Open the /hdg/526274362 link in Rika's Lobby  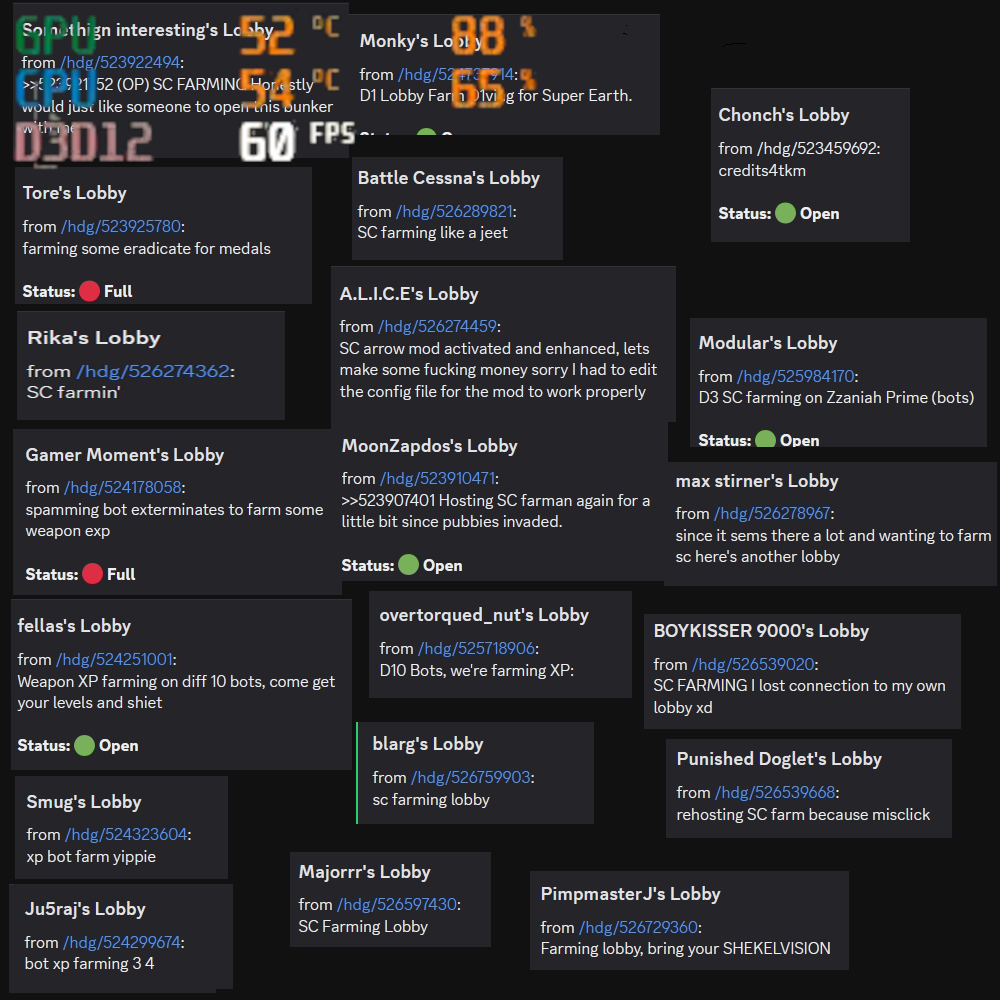[153, 371]
